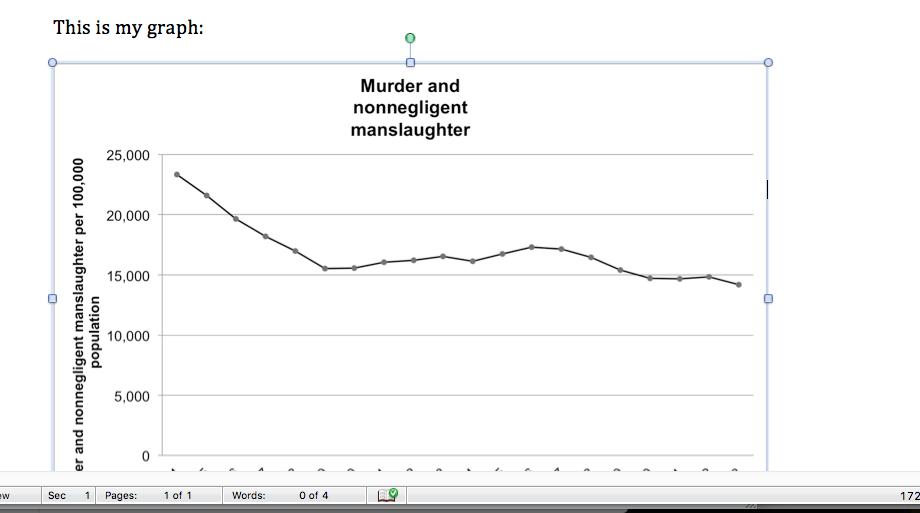Click the zoom percentage in status bar
Viewport: 920px width, 513px height.
(909, 495)
